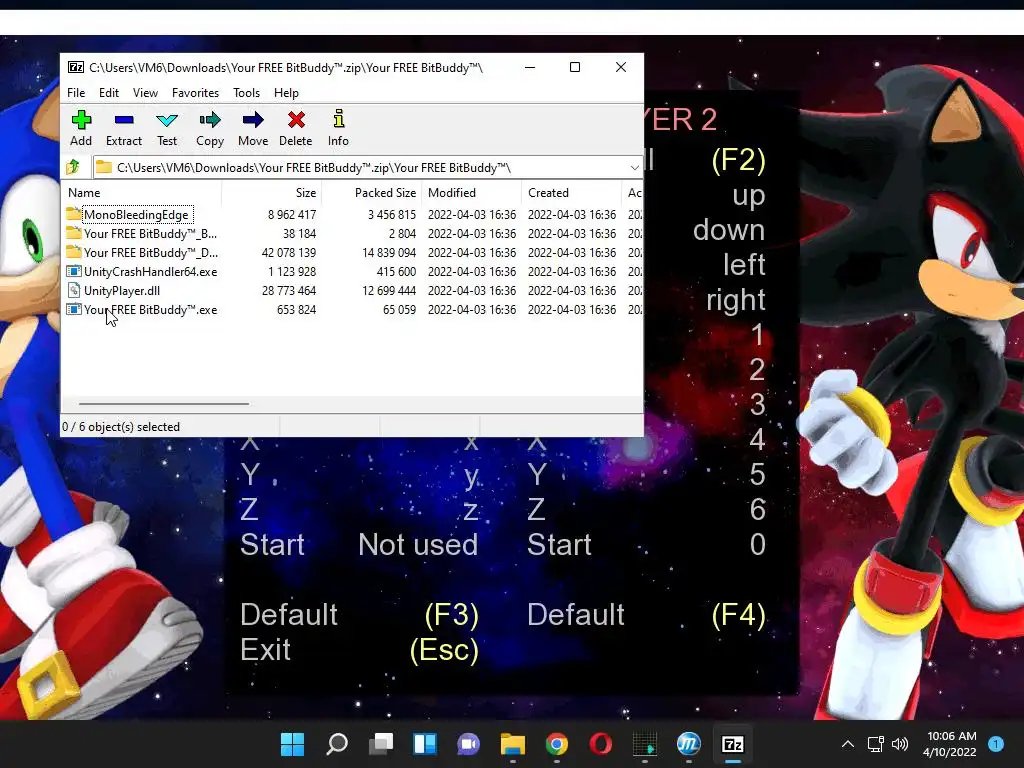Screen dimensions: 1024x768
Task: Open the Help menu
Action: click(286, 93)
